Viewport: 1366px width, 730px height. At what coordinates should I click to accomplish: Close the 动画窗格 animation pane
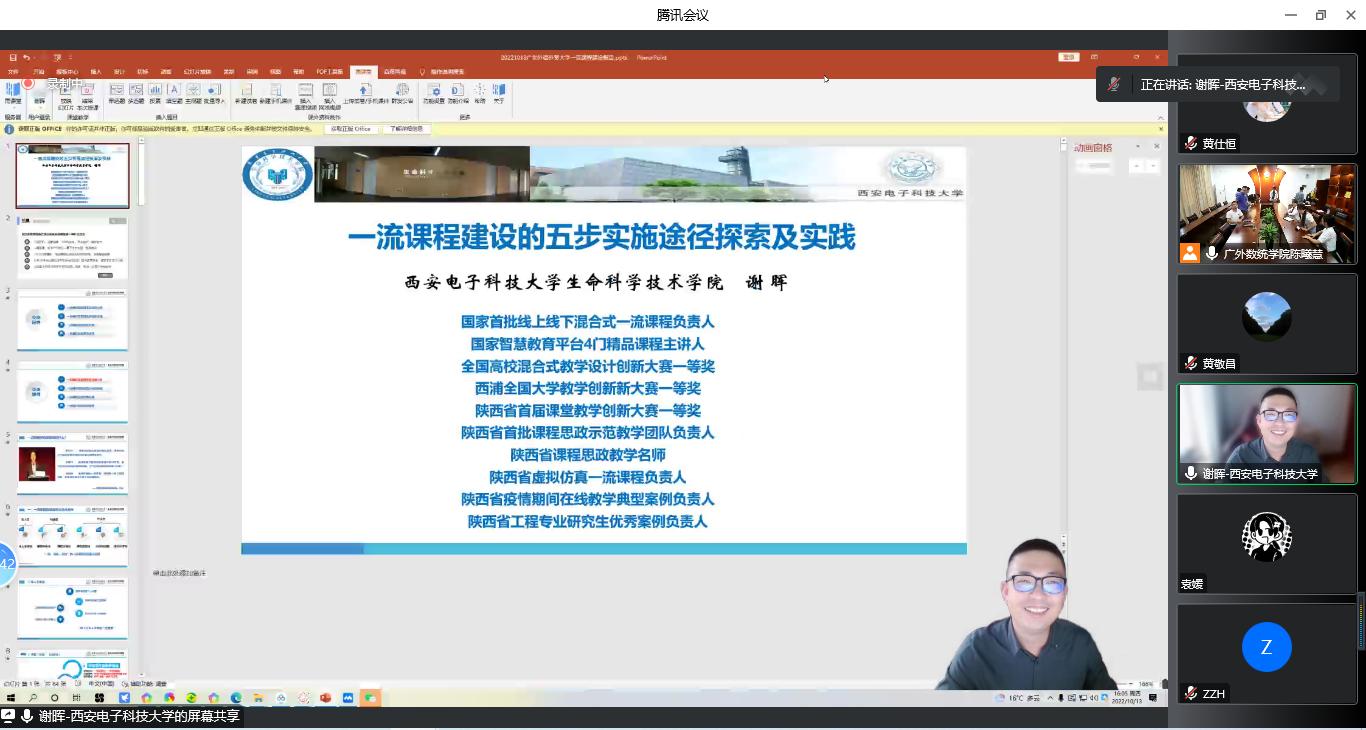(1157, 147)
